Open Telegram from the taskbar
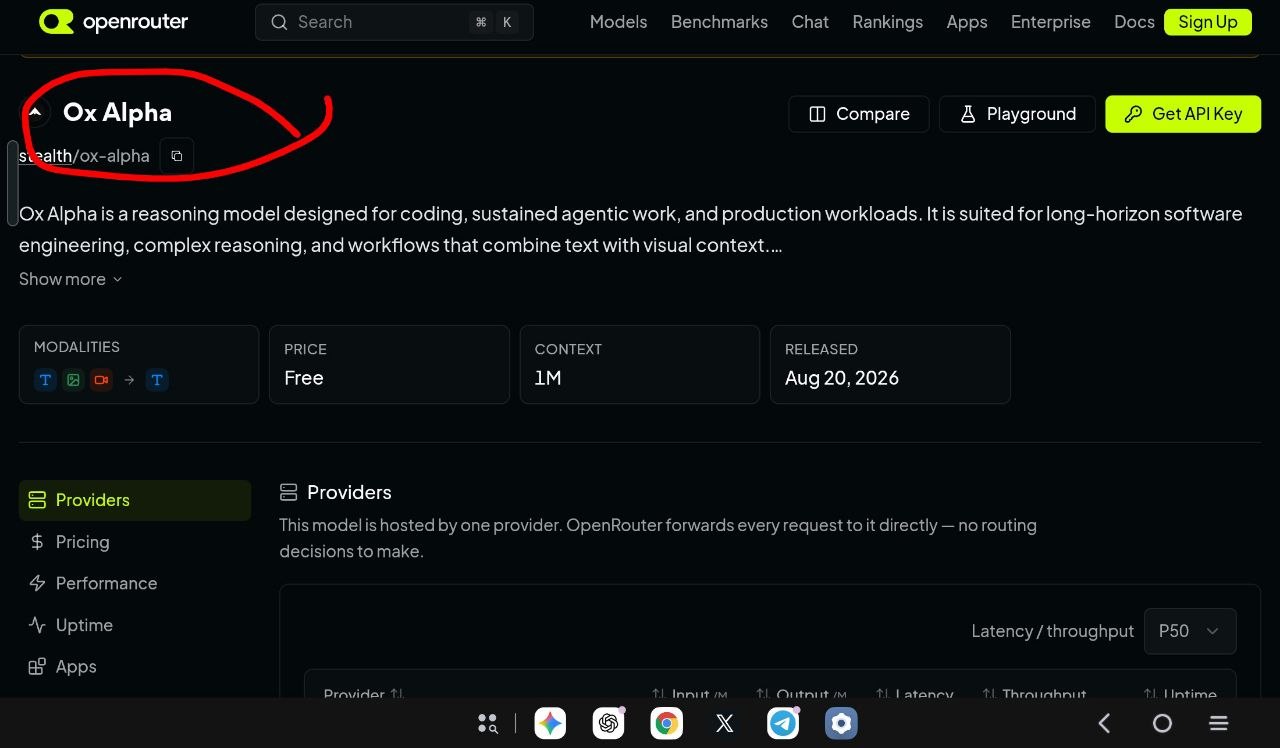 click(x=783, y=723)
